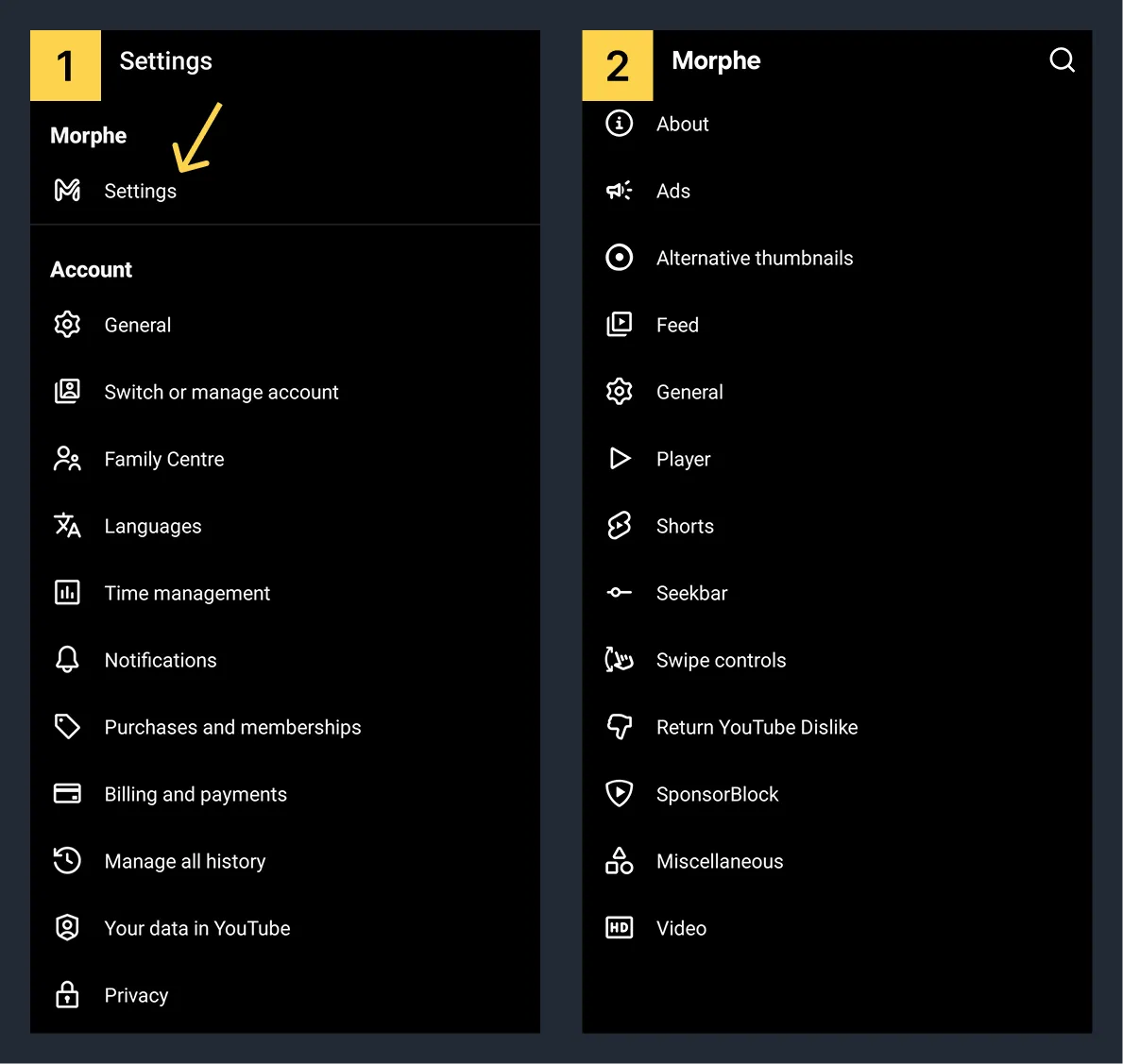Open Your data in YouTube
Viewport: 1123px width, 1064px height.
pyautogui.click(x=285, y=928)
